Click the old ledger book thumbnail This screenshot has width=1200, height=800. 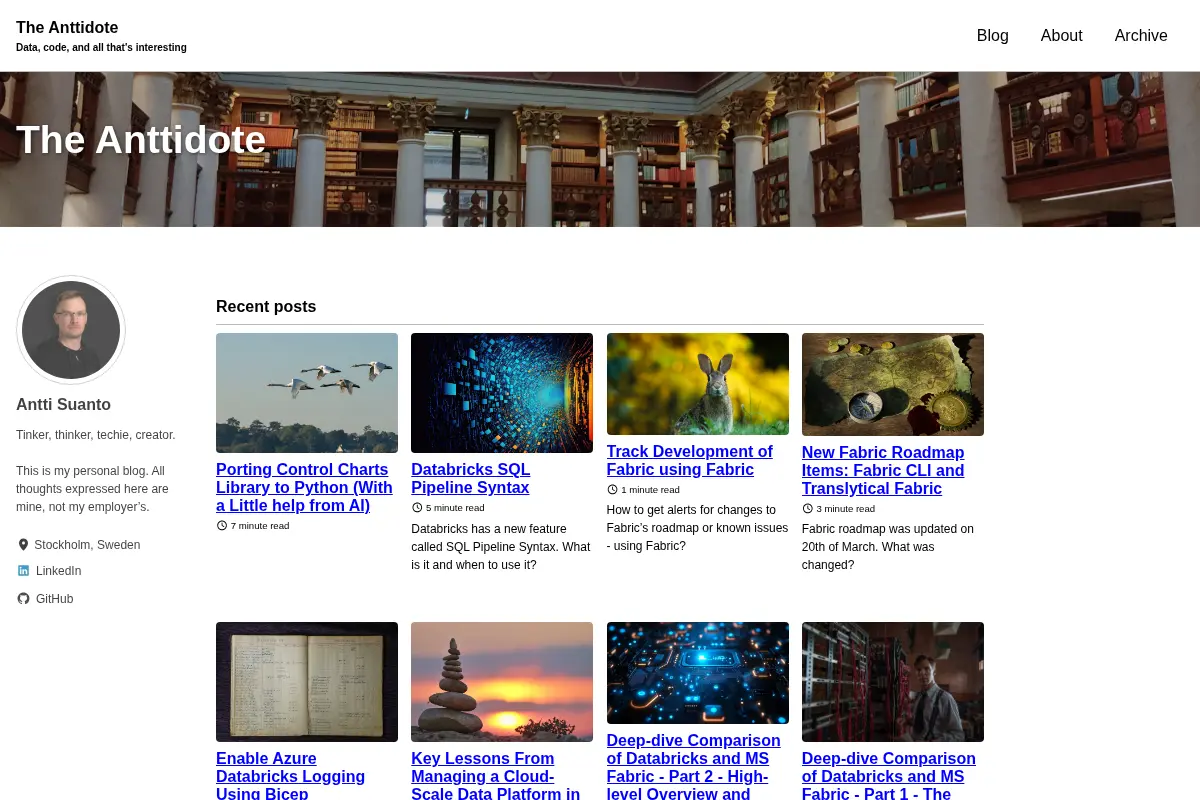(307, 682)
